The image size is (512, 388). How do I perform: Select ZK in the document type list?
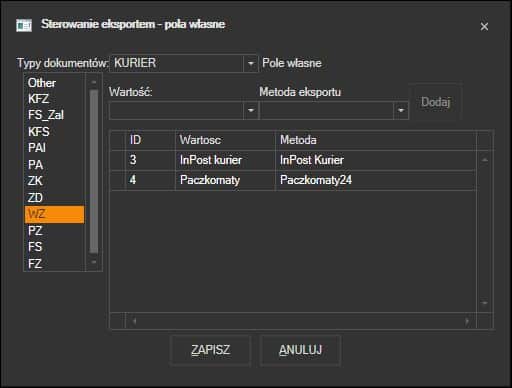click(54, 181)
